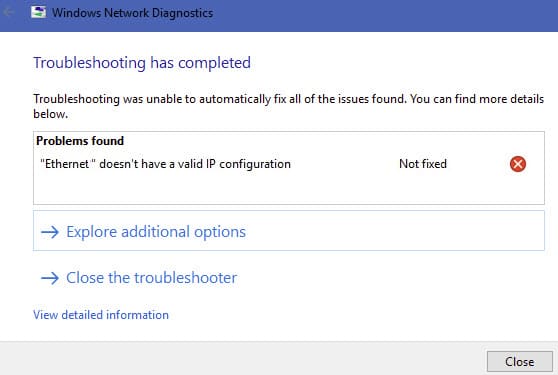
Task: Click the Not fixed status text
Action: coord(423,164)
